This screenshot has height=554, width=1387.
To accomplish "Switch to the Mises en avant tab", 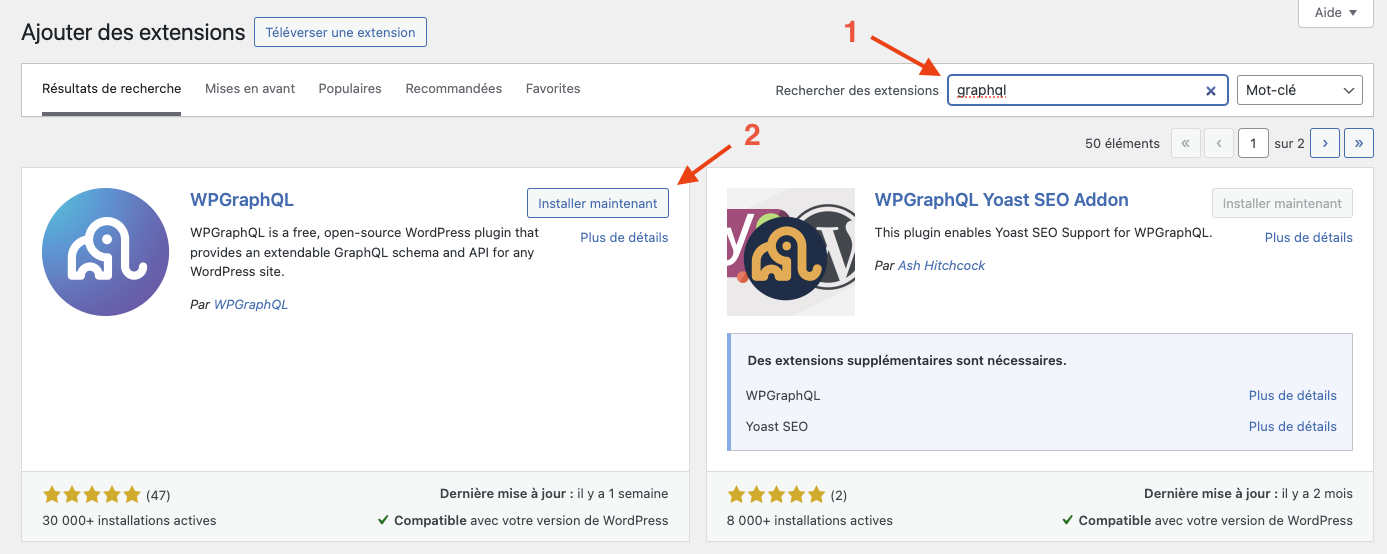I will tap(250, 89).
